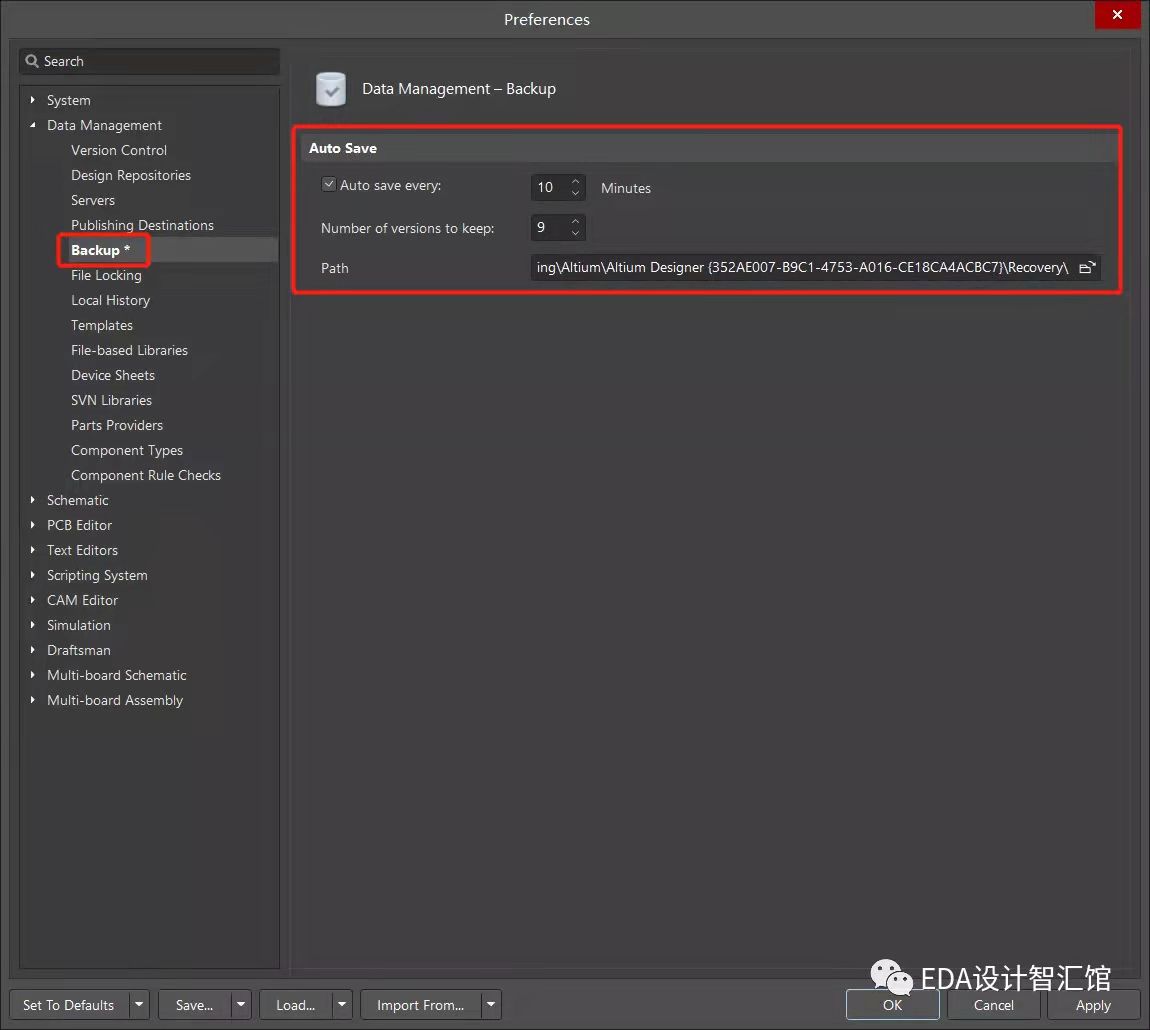Select the Schematic tree label

click(78, 500)
